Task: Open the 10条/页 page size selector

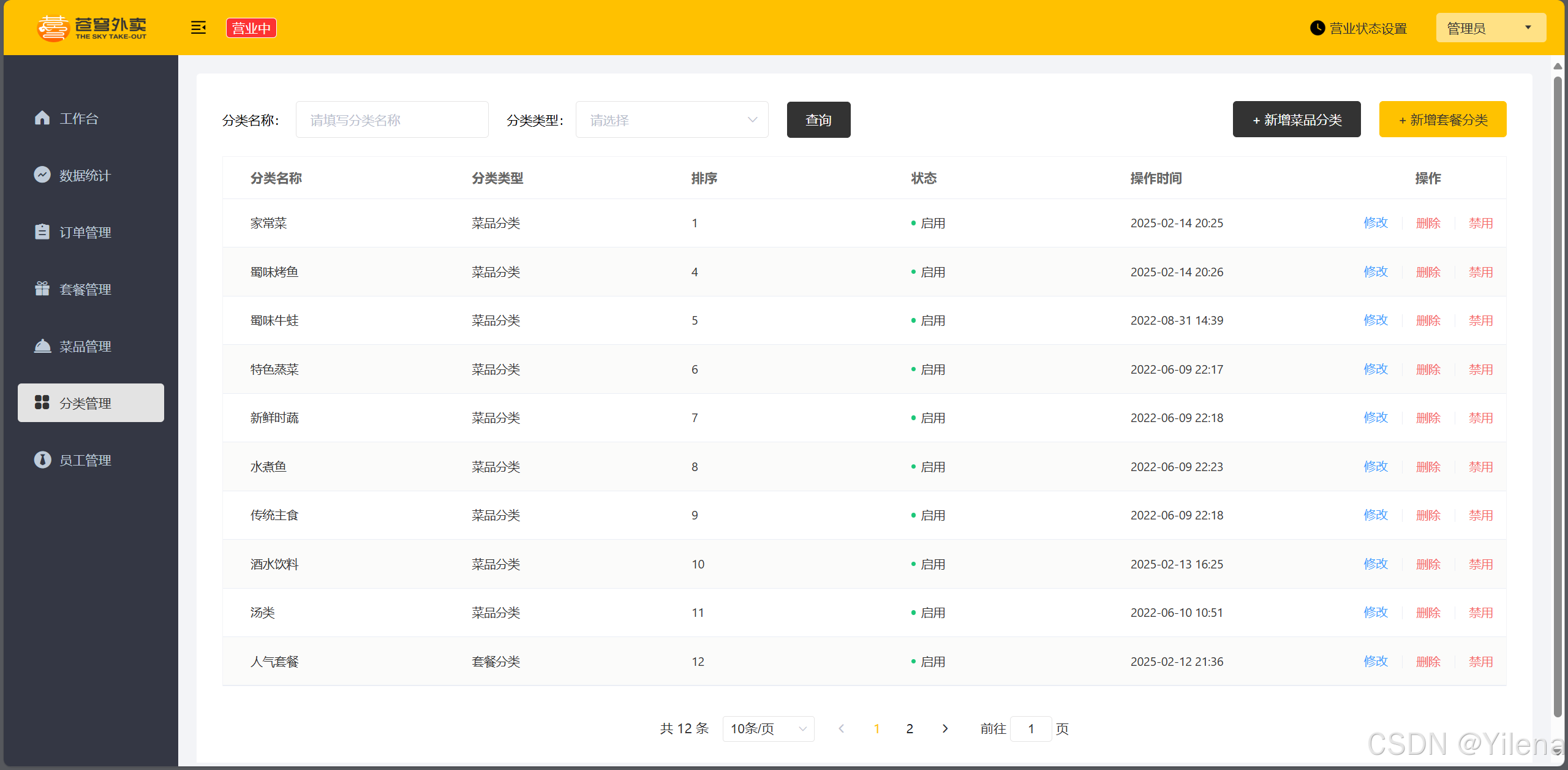Action: click(x=768, y=728)
